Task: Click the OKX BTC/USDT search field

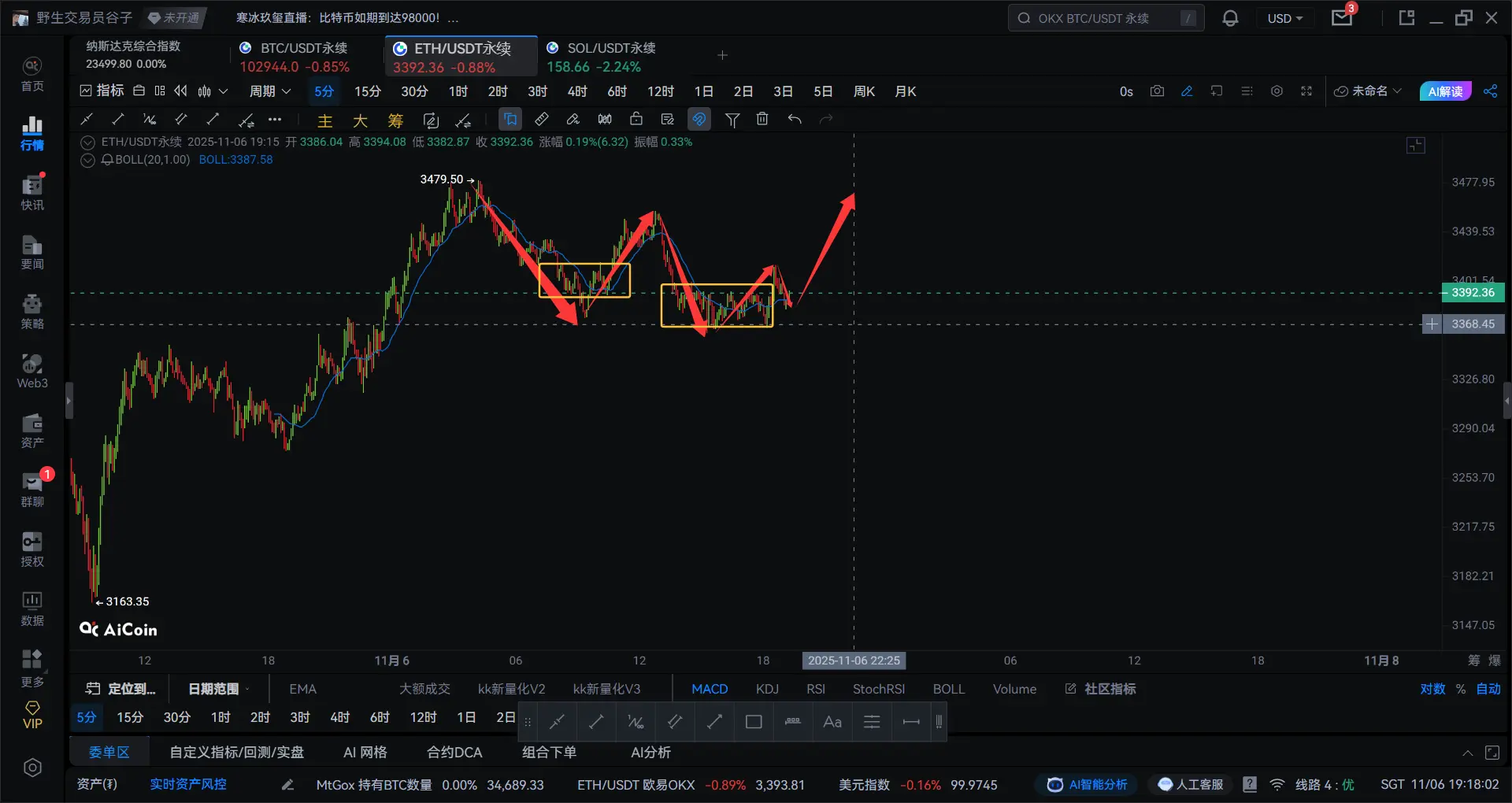Action: pyautogui.click(x=1106, y=18)
